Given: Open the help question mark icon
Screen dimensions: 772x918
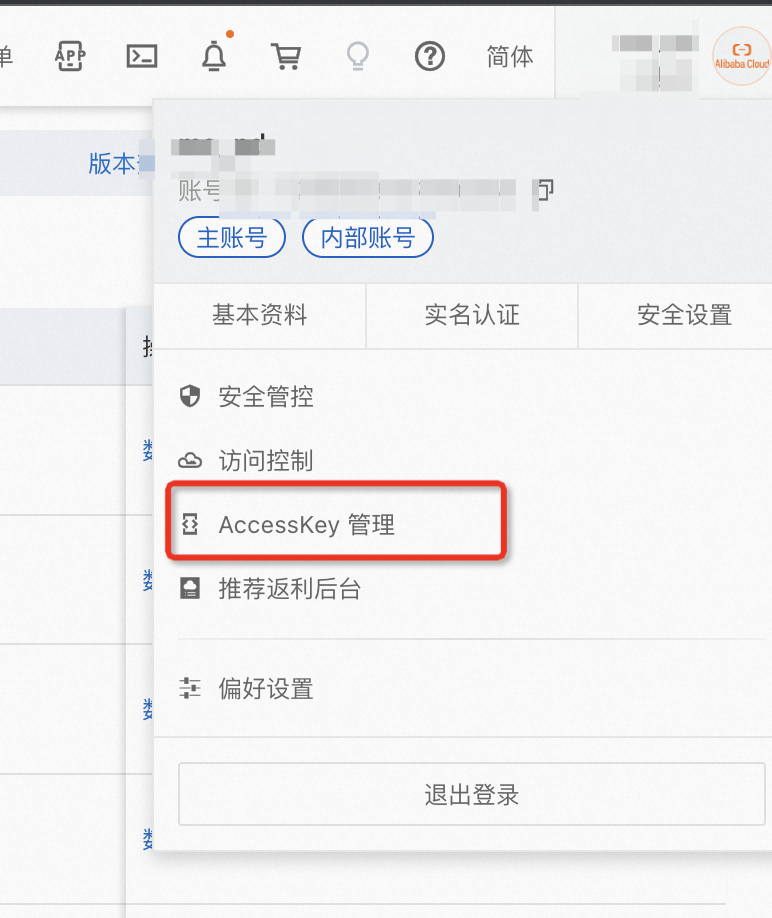Looking at the screenshot, I should (x=430, y=56).
